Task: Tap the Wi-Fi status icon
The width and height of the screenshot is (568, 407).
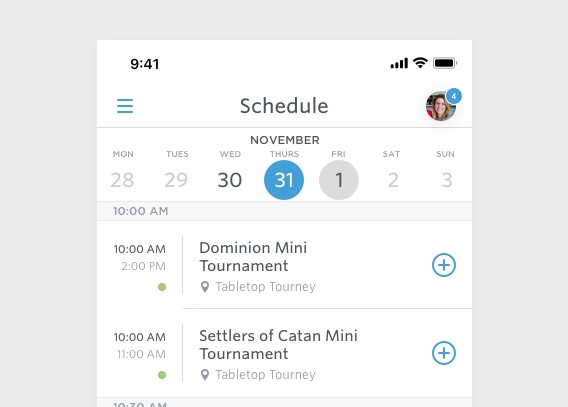Action: pyautogui.click(x=420, y=63)
